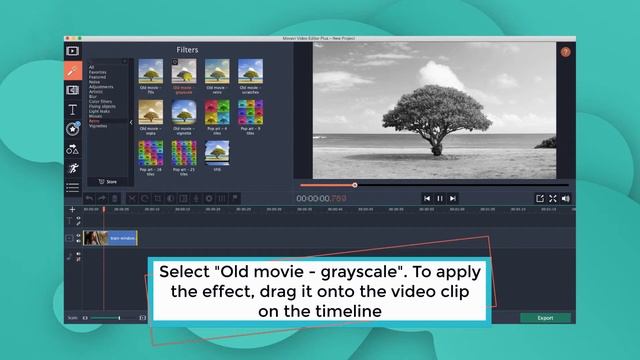Click the Undo arrow in toolbar
This screenshot has height=360, width=640.
pos(89,198)
